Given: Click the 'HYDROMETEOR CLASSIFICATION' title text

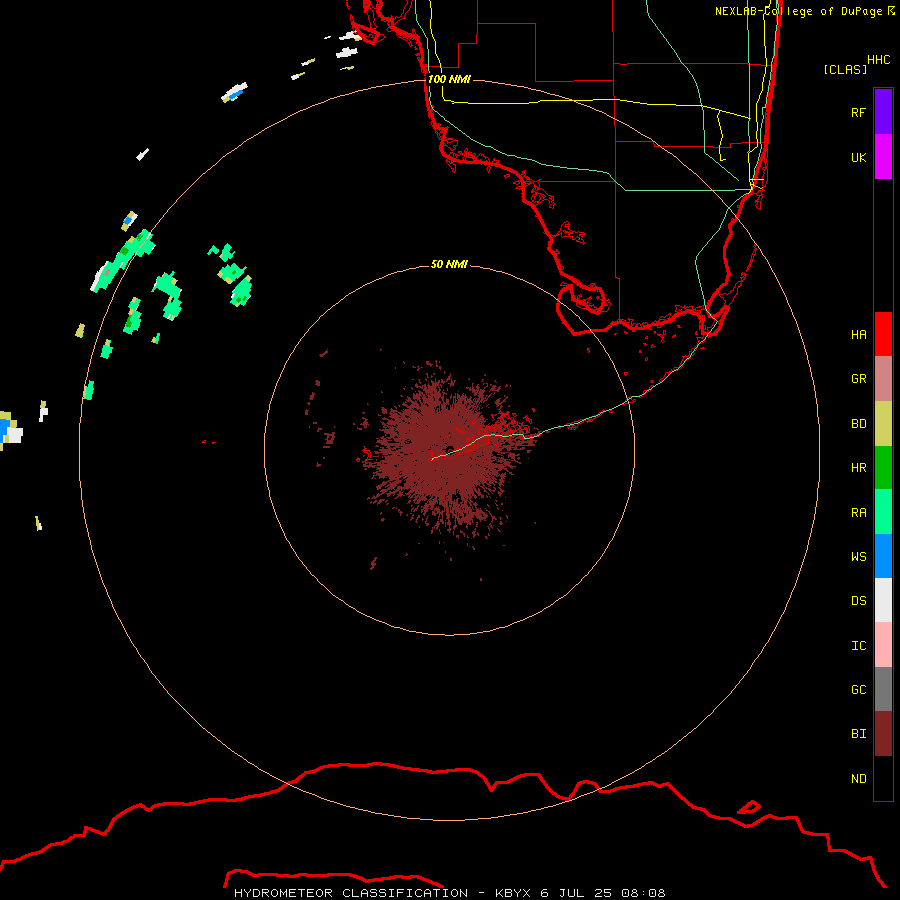Looking at the screenshot, I should tap(351, 893).
